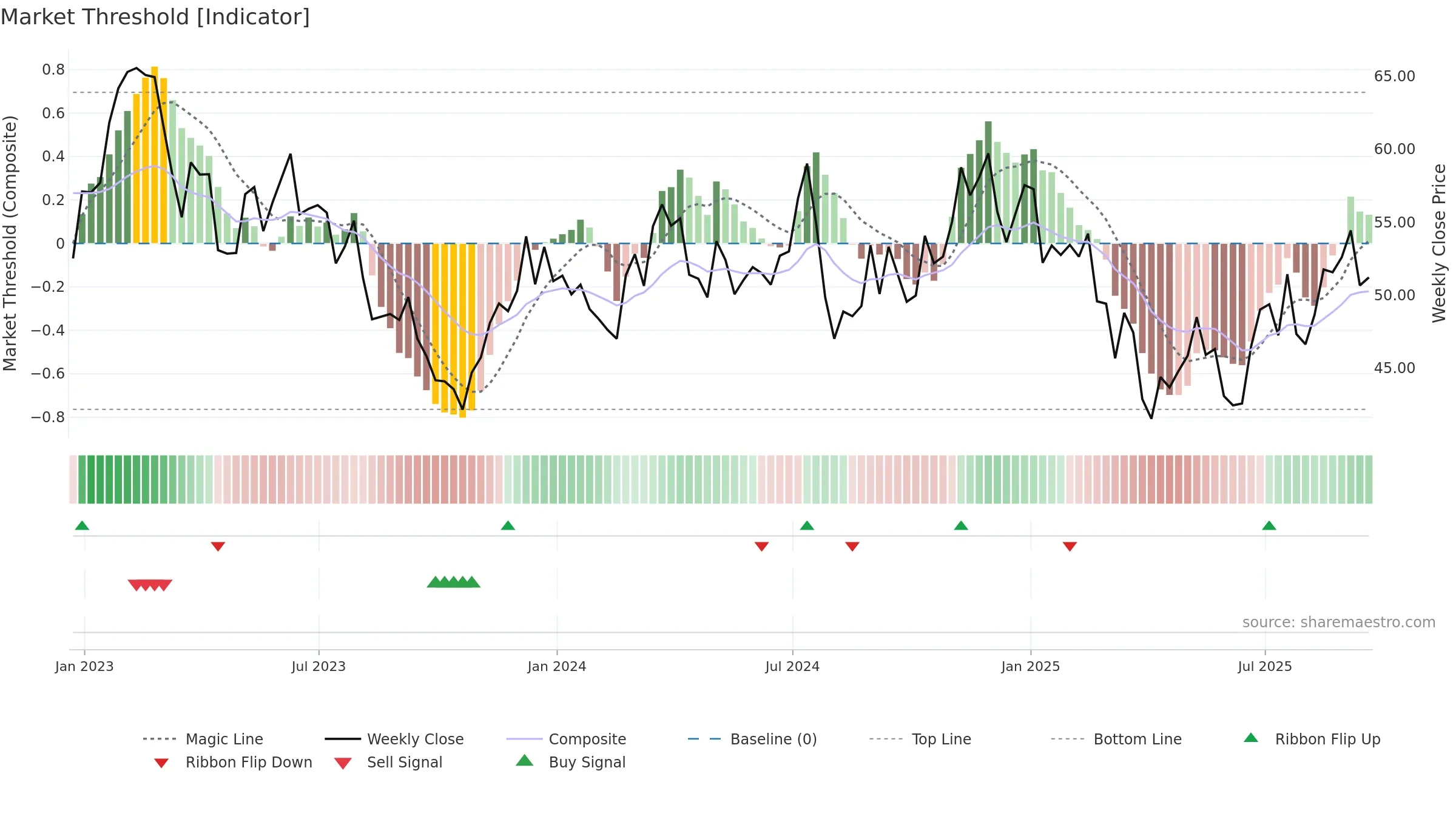Click the −0.6 left axis tick label
1456x819 pixels.
[48, 374]
